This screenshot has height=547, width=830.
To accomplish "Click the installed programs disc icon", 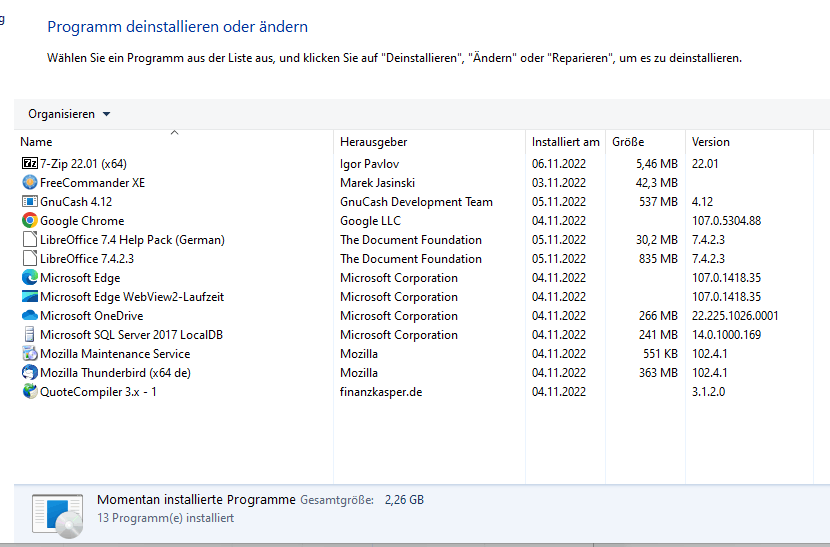I will [x=57, y=515].
